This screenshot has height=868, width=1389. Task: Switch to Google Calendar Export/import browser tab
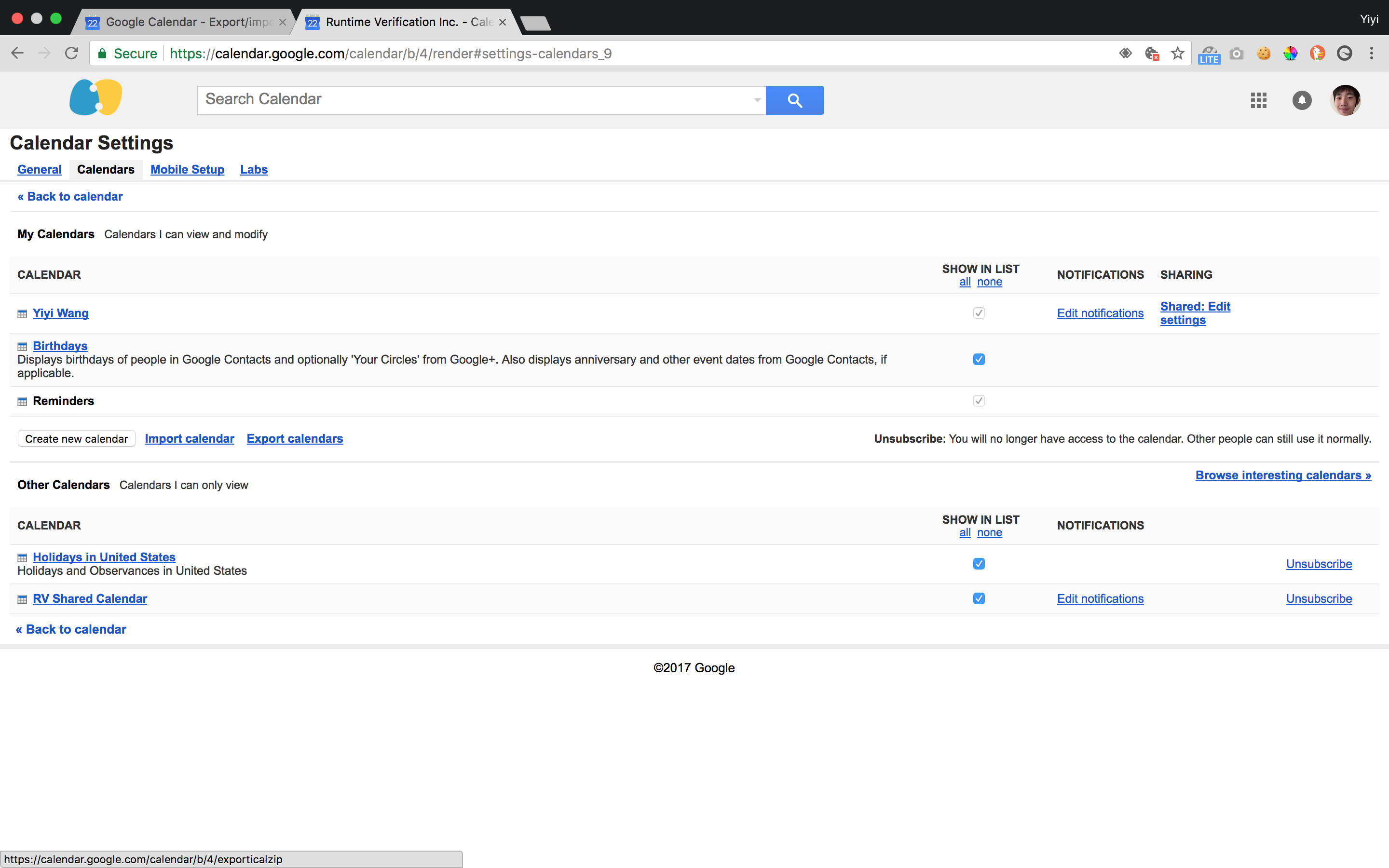click(184, 22)
